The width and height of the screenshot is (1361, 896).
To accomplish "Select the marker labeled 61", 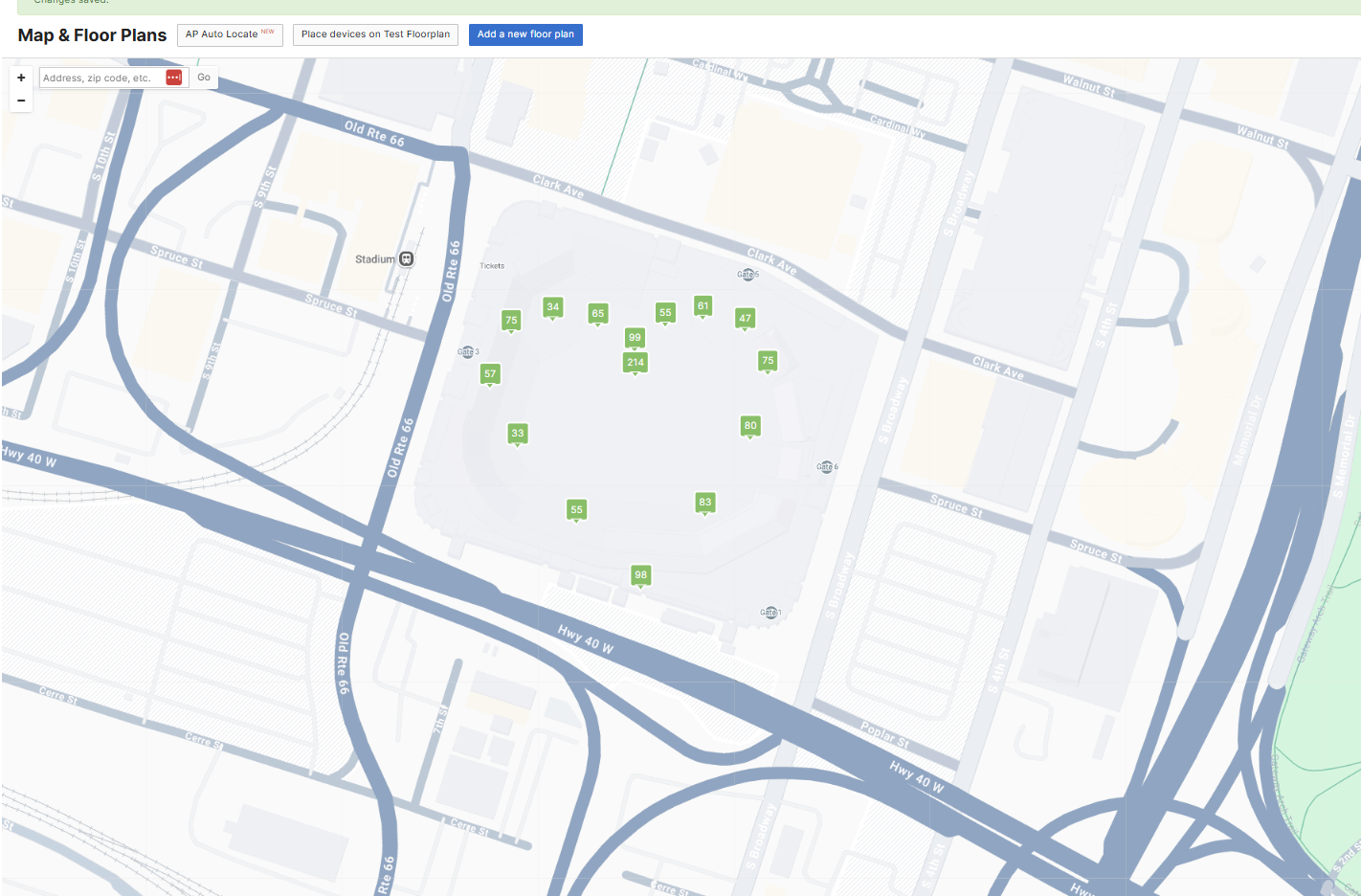I will (703, 305).
